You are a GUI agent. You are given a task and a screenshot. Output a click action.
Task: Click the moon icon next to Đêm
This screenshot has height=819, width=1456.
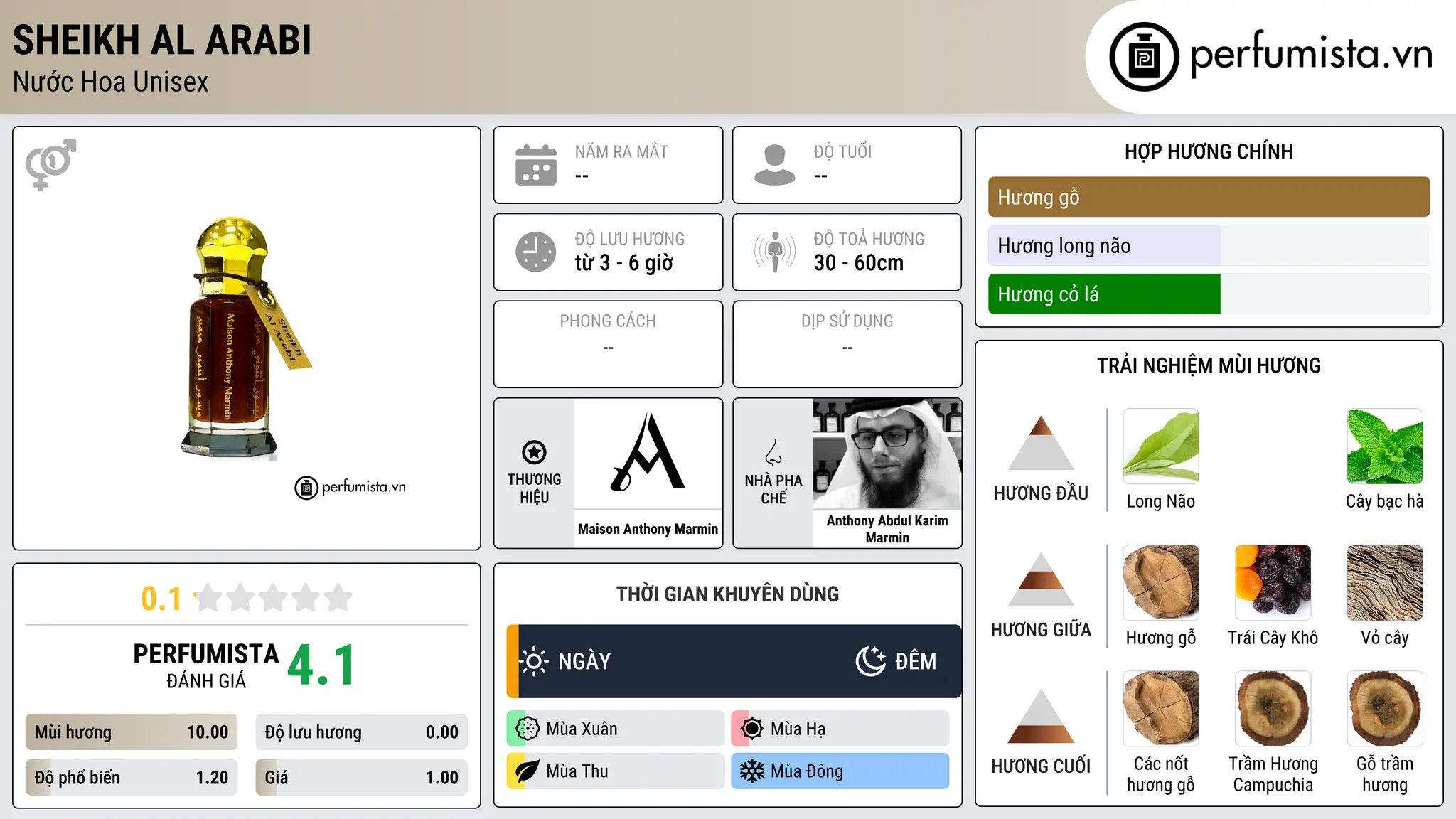point(871,661)
